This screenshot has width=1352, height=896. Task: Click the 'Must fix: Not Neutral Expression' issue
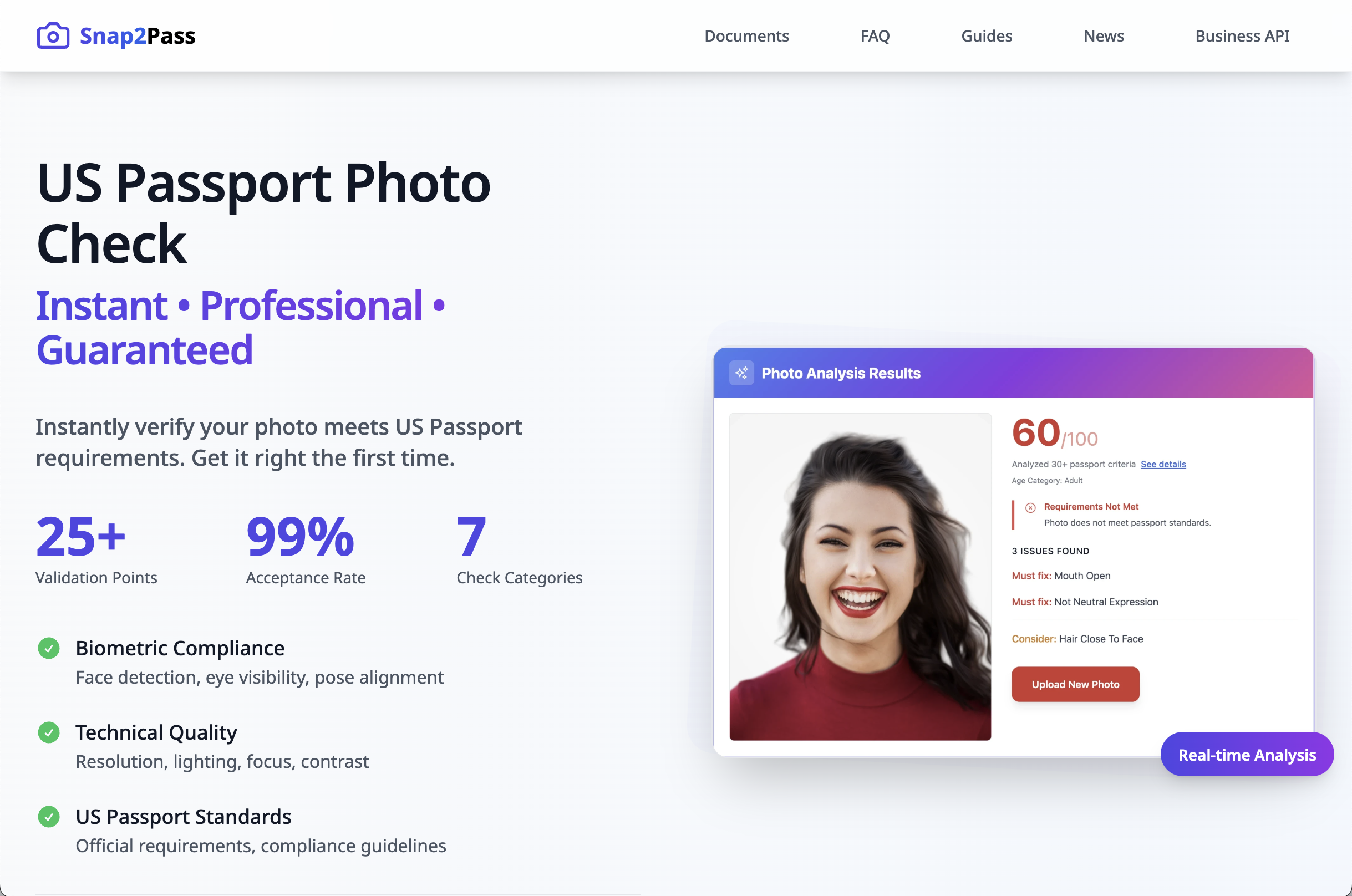click(x=1085, y=602)
